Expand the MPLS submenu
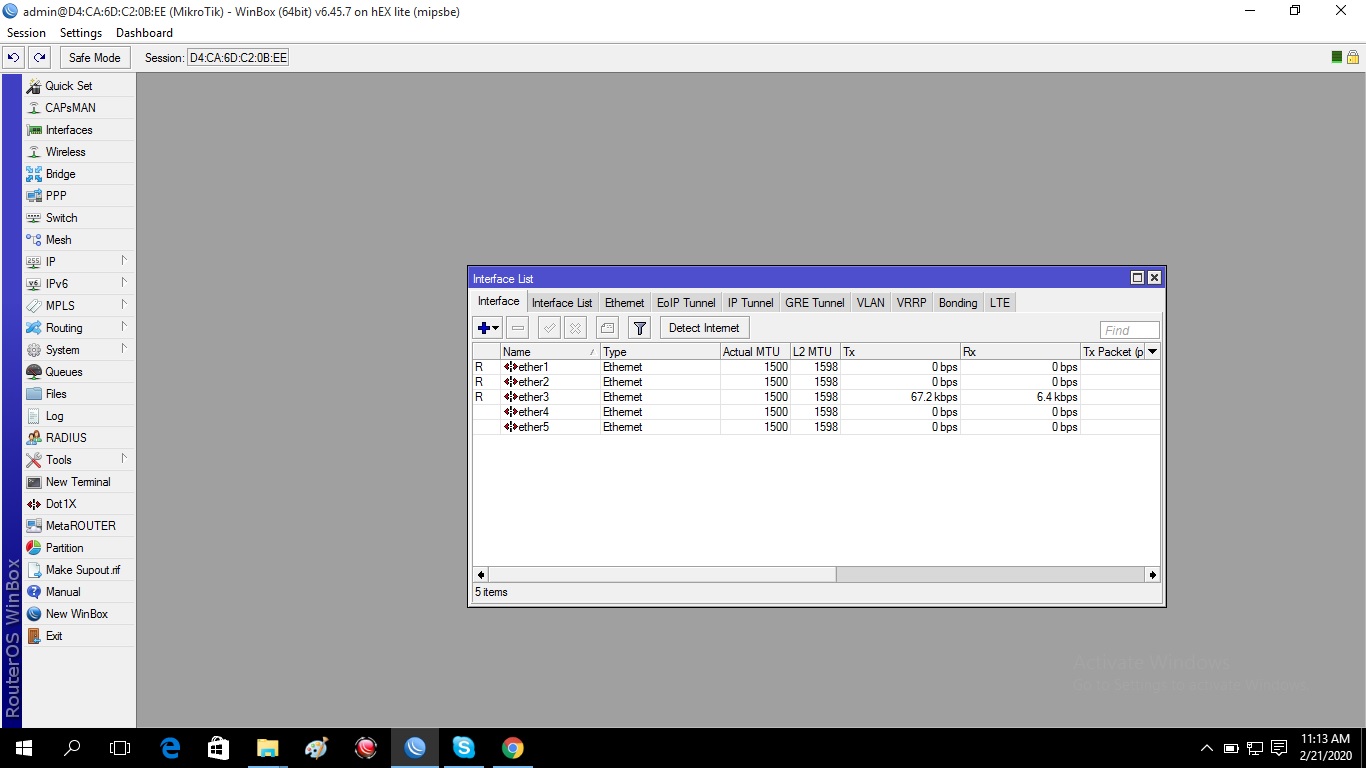Image resolution: width=1366 pixels, height=768 pixels. [x=78, y=306]
